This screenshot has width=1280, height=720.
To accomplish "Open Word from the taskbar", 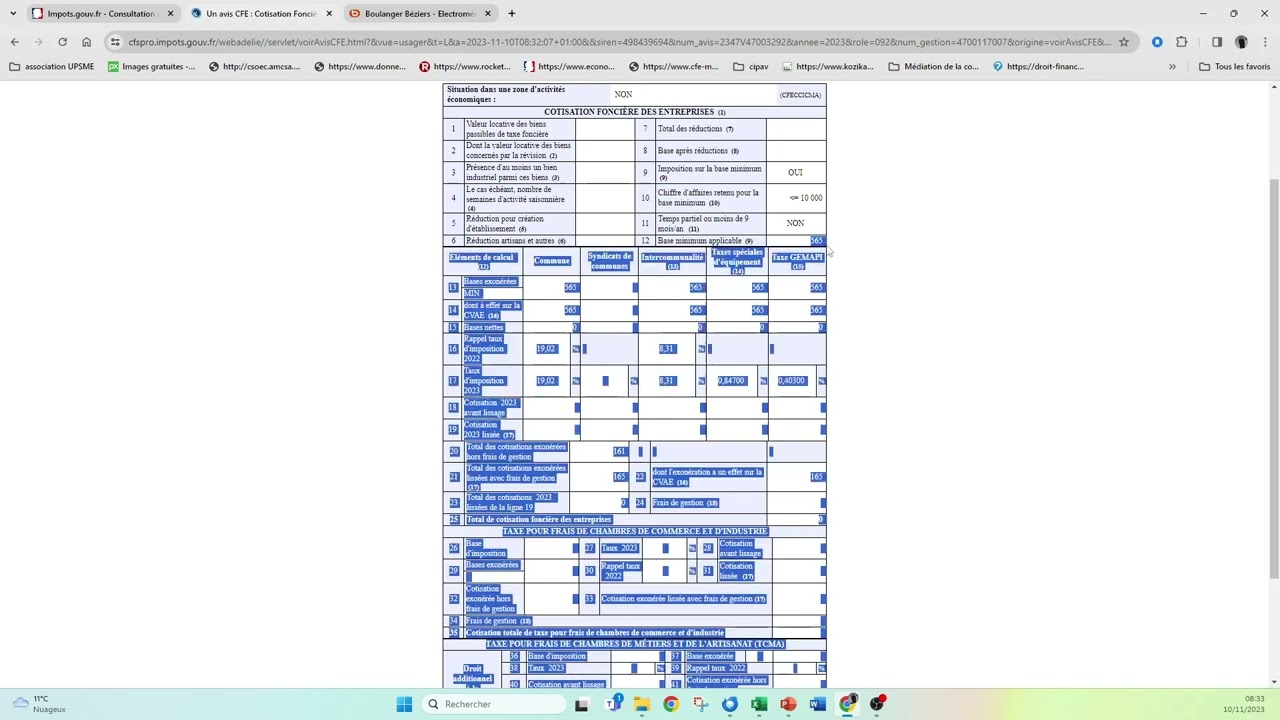I will click(818, 704).
